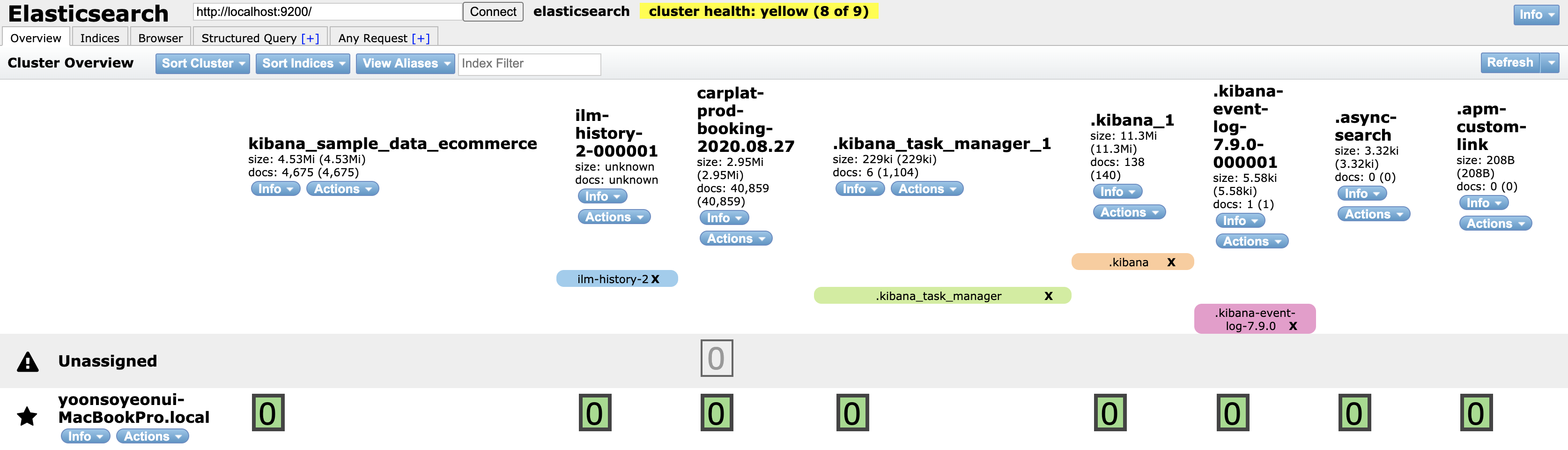Open the Sort Indices dropdown
The height and width of the screenshot is (450, 1568).
pos(303,63)
